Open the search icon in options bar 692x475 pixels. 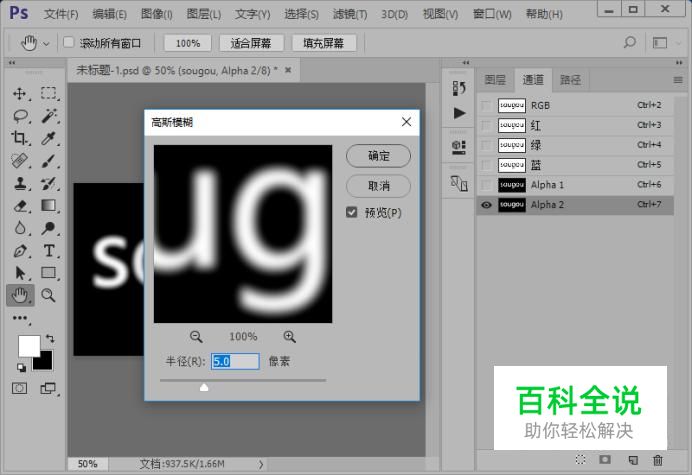pyautogui.click(x=630, y=42)
